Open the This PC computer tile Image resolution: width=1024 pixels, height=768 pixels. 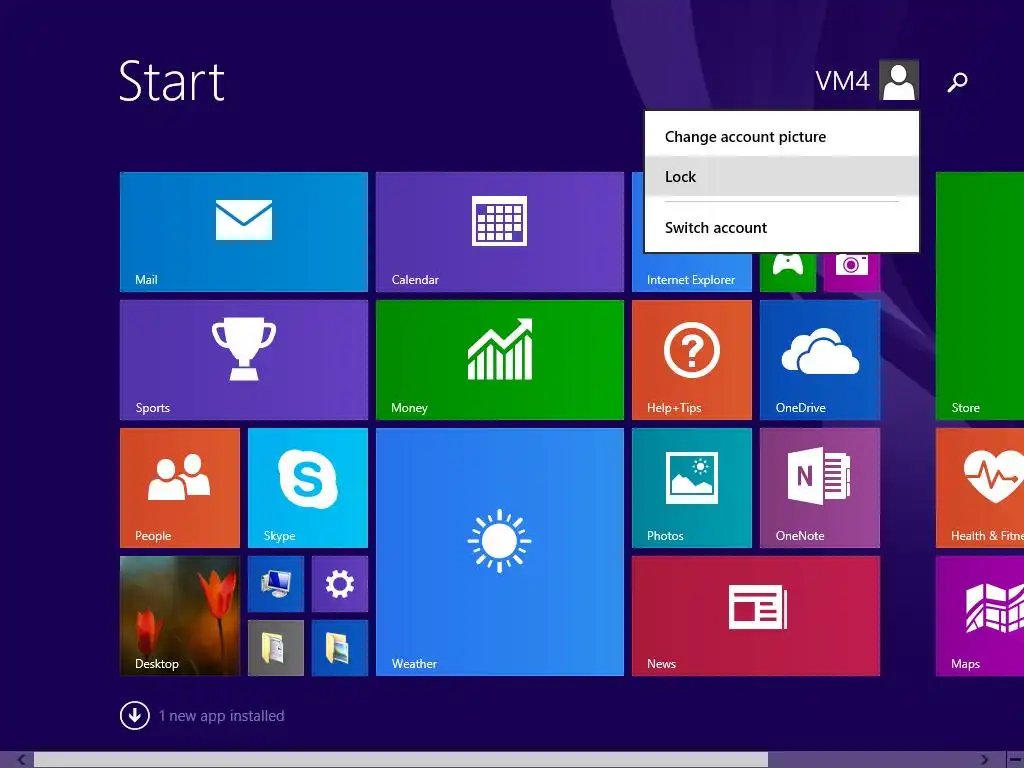tap(276, 584)
